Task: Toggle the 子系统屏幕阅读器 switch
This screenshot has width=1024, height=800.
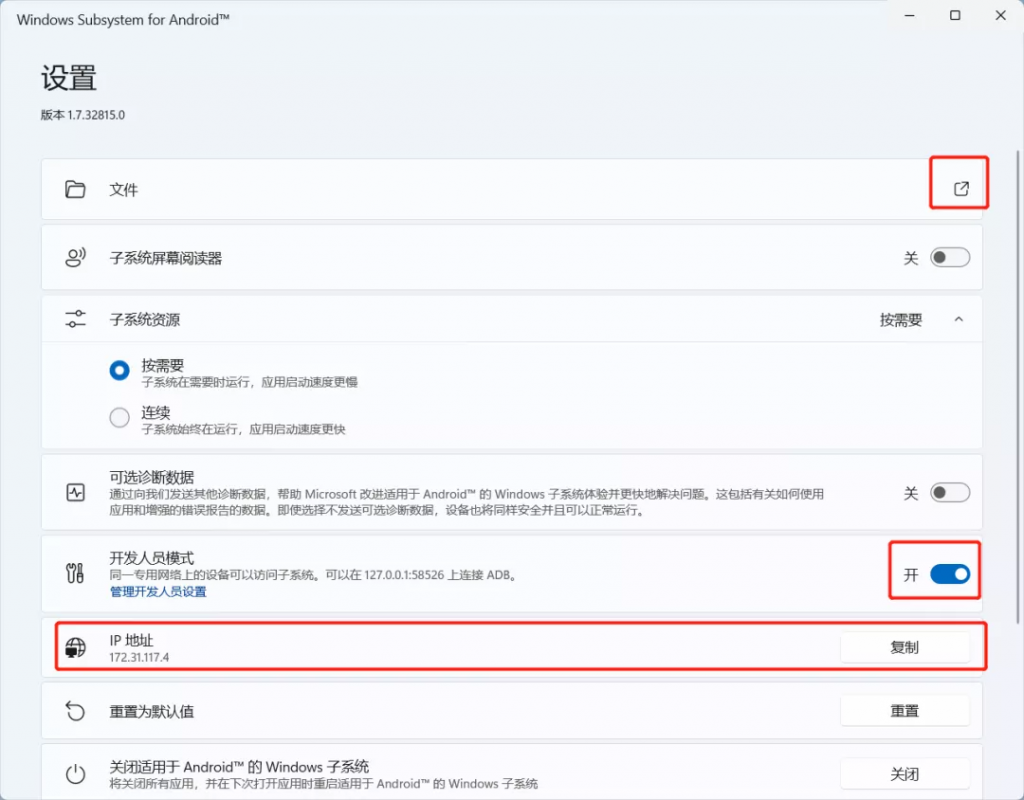Action: pos(950,257)
